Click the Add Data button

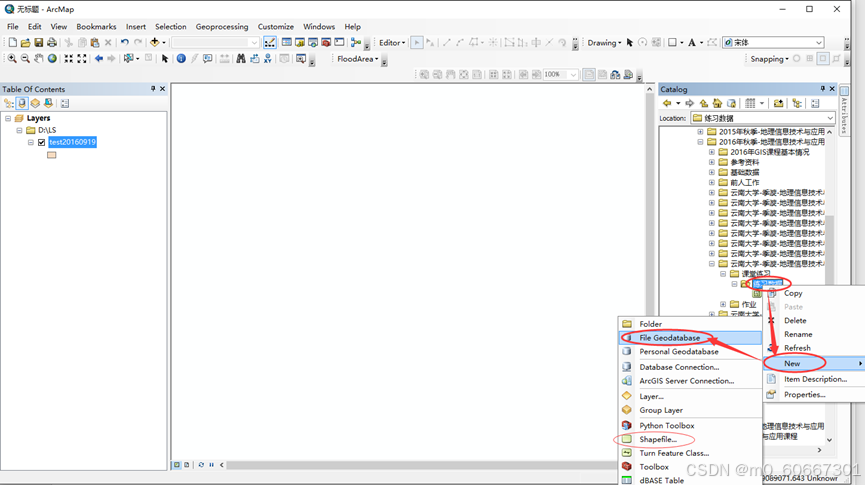click(154, 42)
